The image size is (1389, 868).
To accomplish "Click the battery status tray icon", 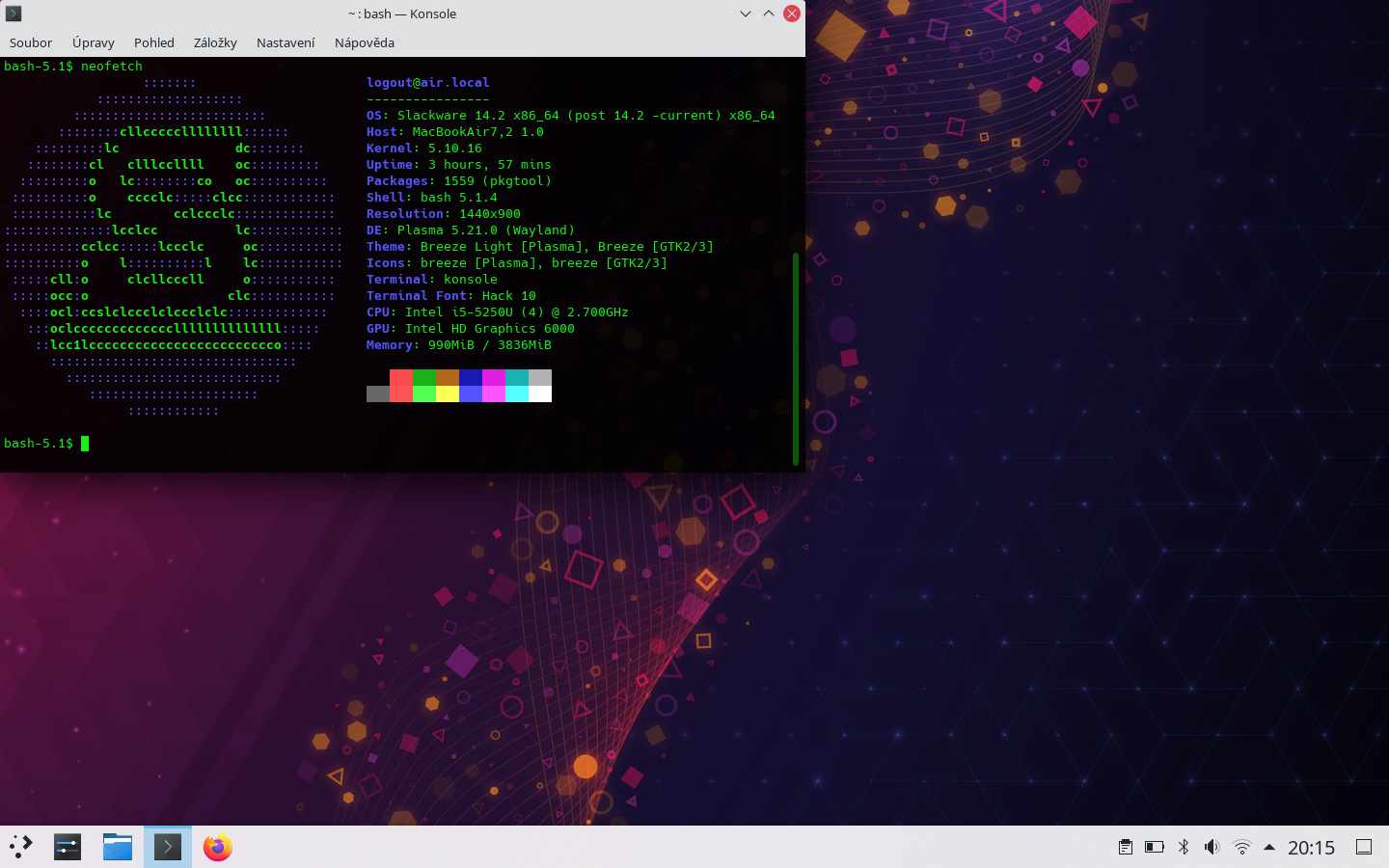I will 1154,847.
